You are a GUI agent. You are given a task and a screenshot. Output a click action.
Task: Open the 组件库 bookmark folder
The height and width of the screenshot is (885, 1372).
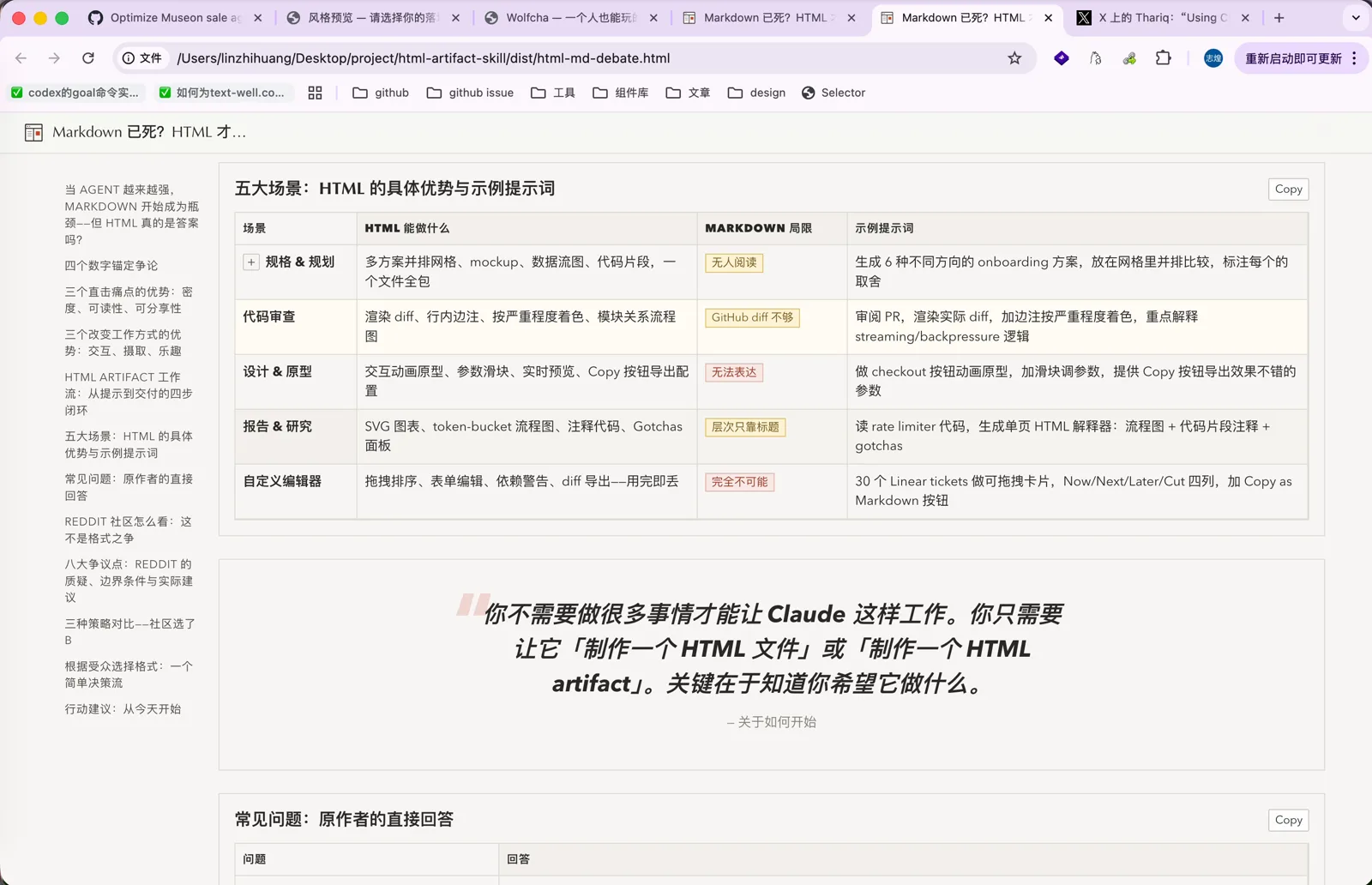(621, 93)
